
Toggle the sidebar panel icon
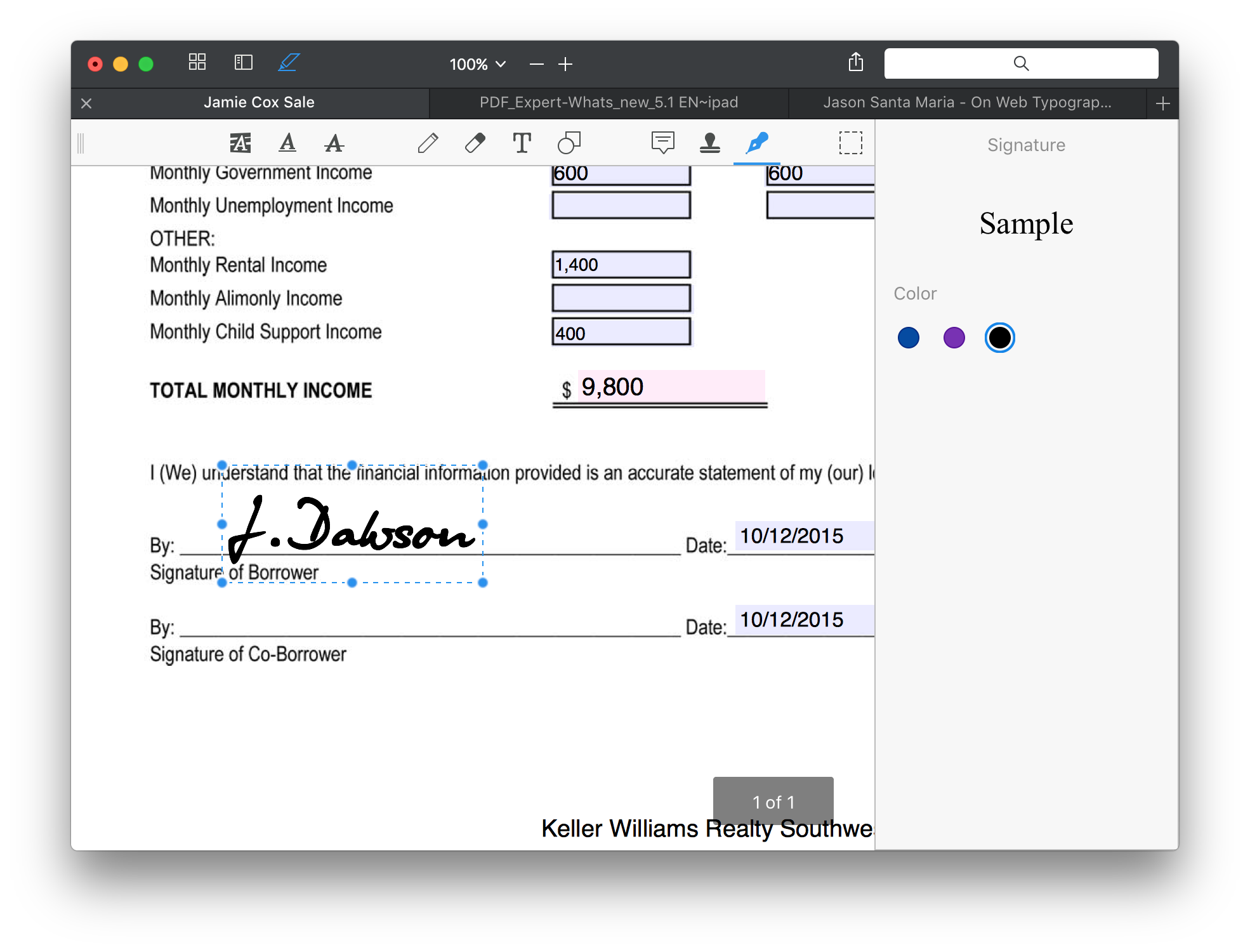coord(244,62)
